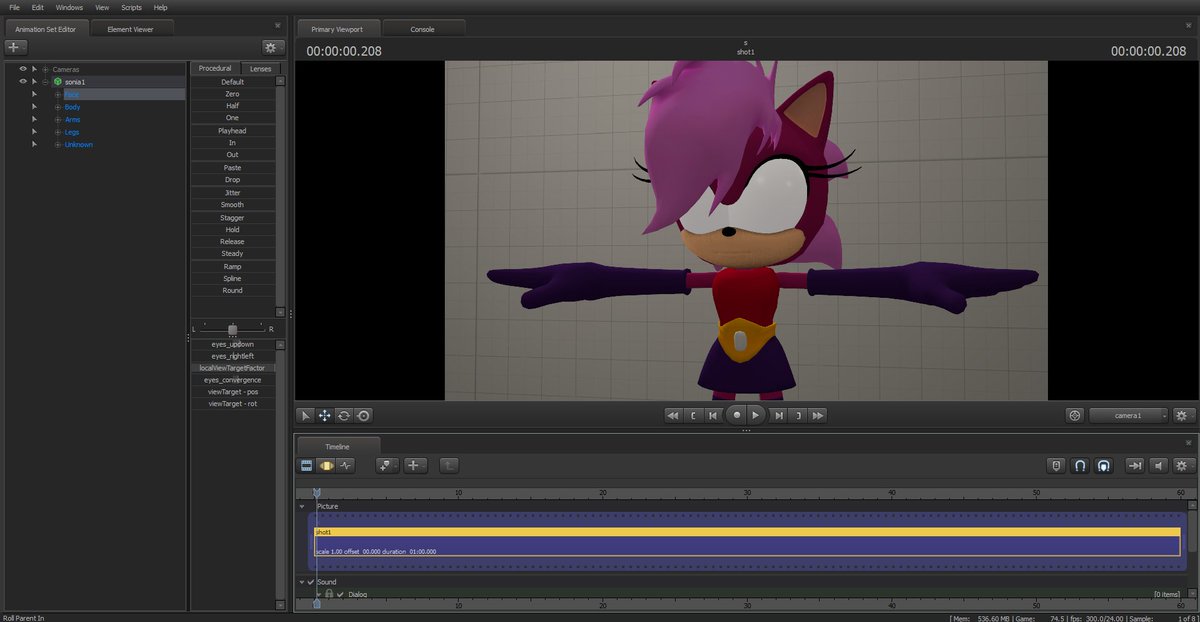Add a new animation set with plus icon
This screenshot has width=1200, height=622.
click(14, 47)
